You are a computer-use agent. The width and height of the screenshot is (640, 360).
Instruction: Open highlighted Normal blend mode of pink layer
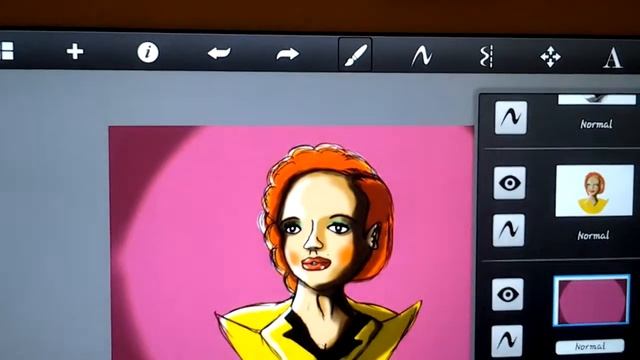pos(590,347)
